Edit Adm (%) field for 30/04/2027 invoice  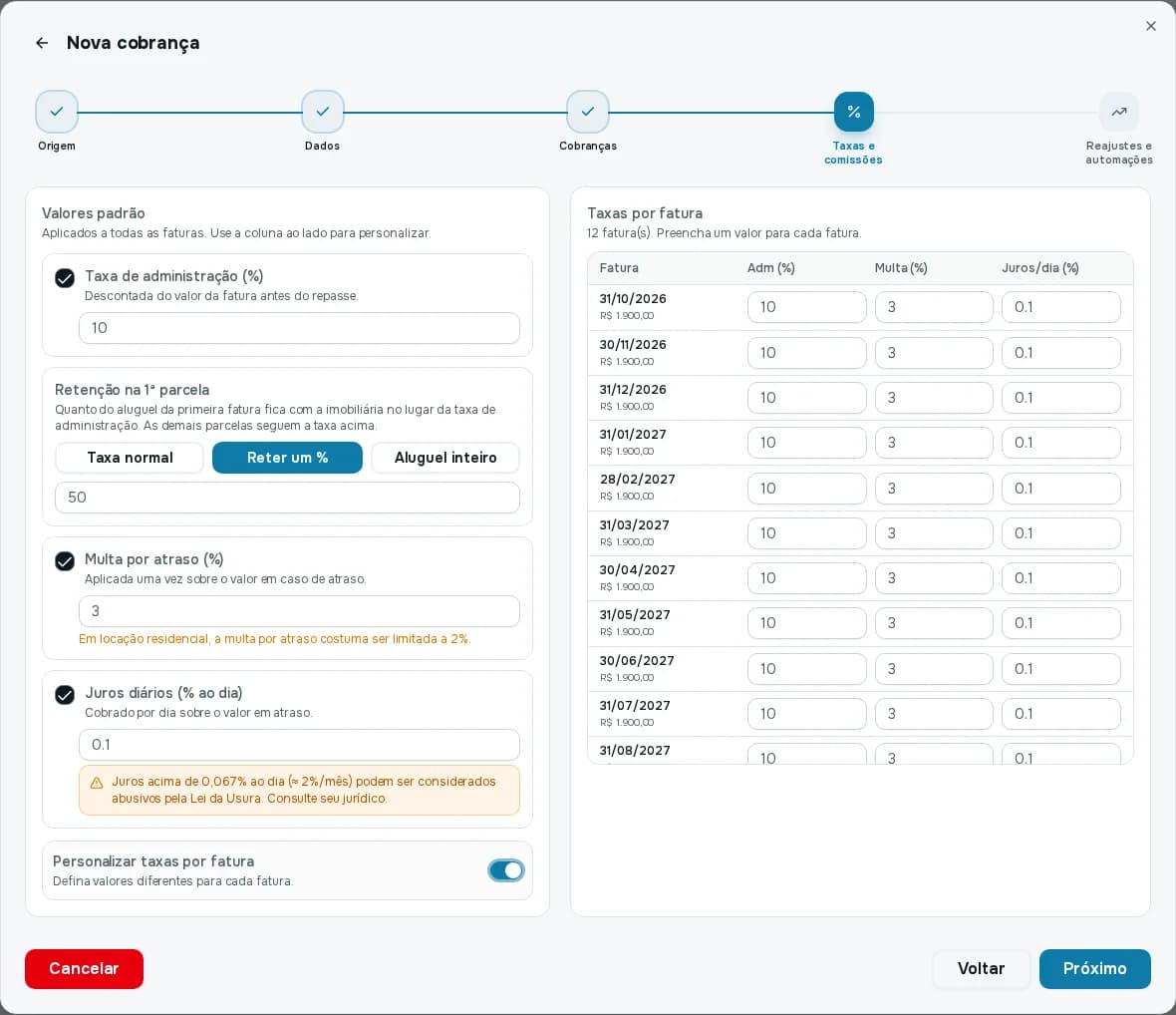tap(807, 578)
